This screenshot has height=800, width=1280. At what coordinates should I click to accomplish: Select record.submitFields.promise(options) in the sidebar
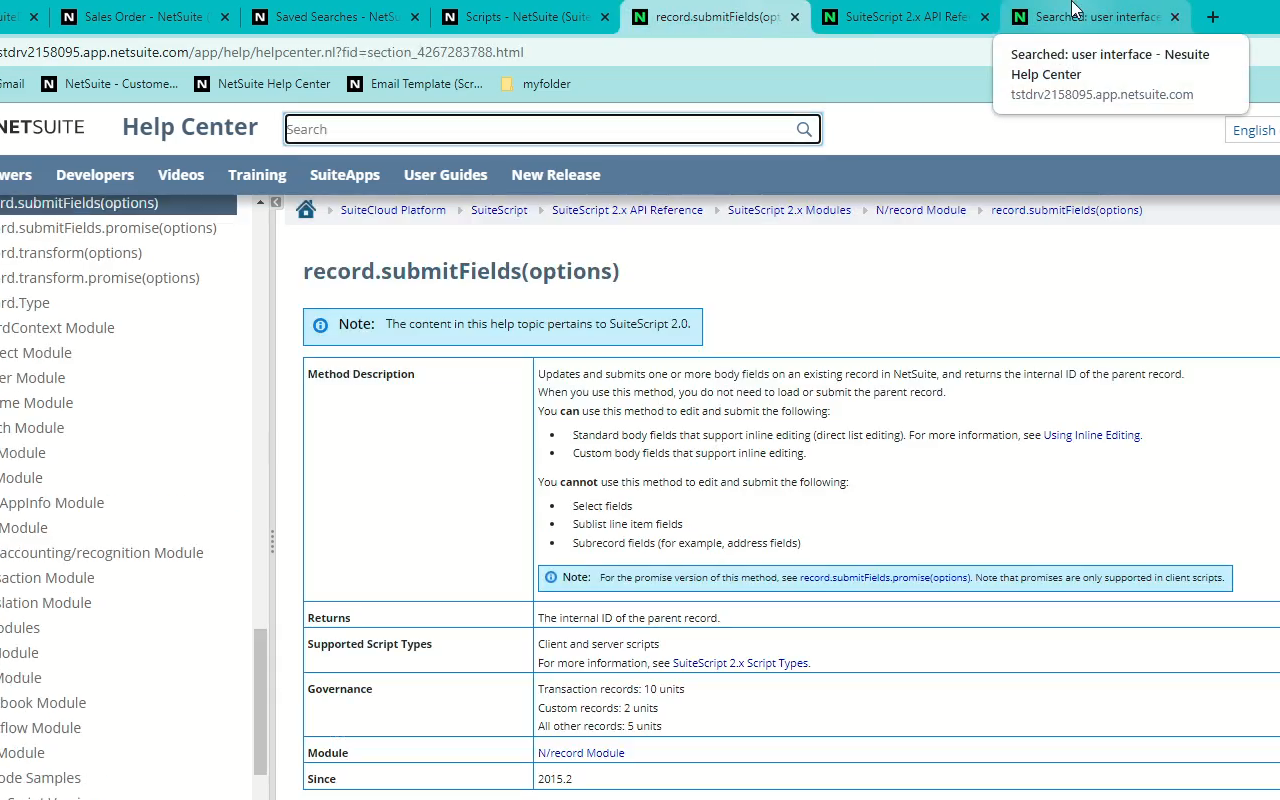(108, 228)
